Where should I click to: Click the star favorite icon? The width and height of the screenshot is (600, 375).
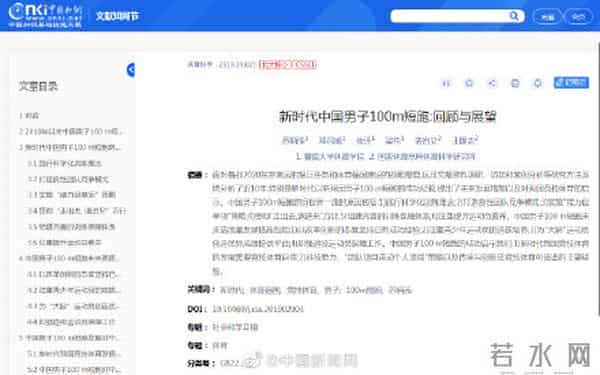(x=469, y=83)
